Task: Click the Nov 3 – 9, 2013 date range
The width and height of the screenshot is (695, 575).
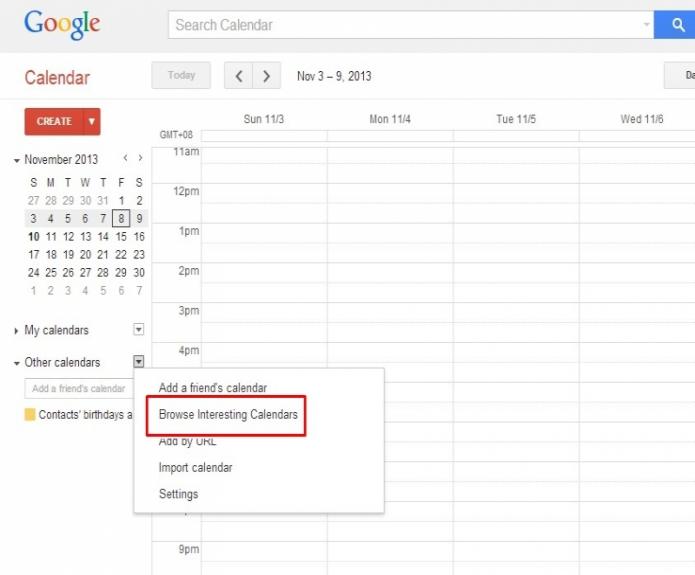Action: click(x=334, y=76)
